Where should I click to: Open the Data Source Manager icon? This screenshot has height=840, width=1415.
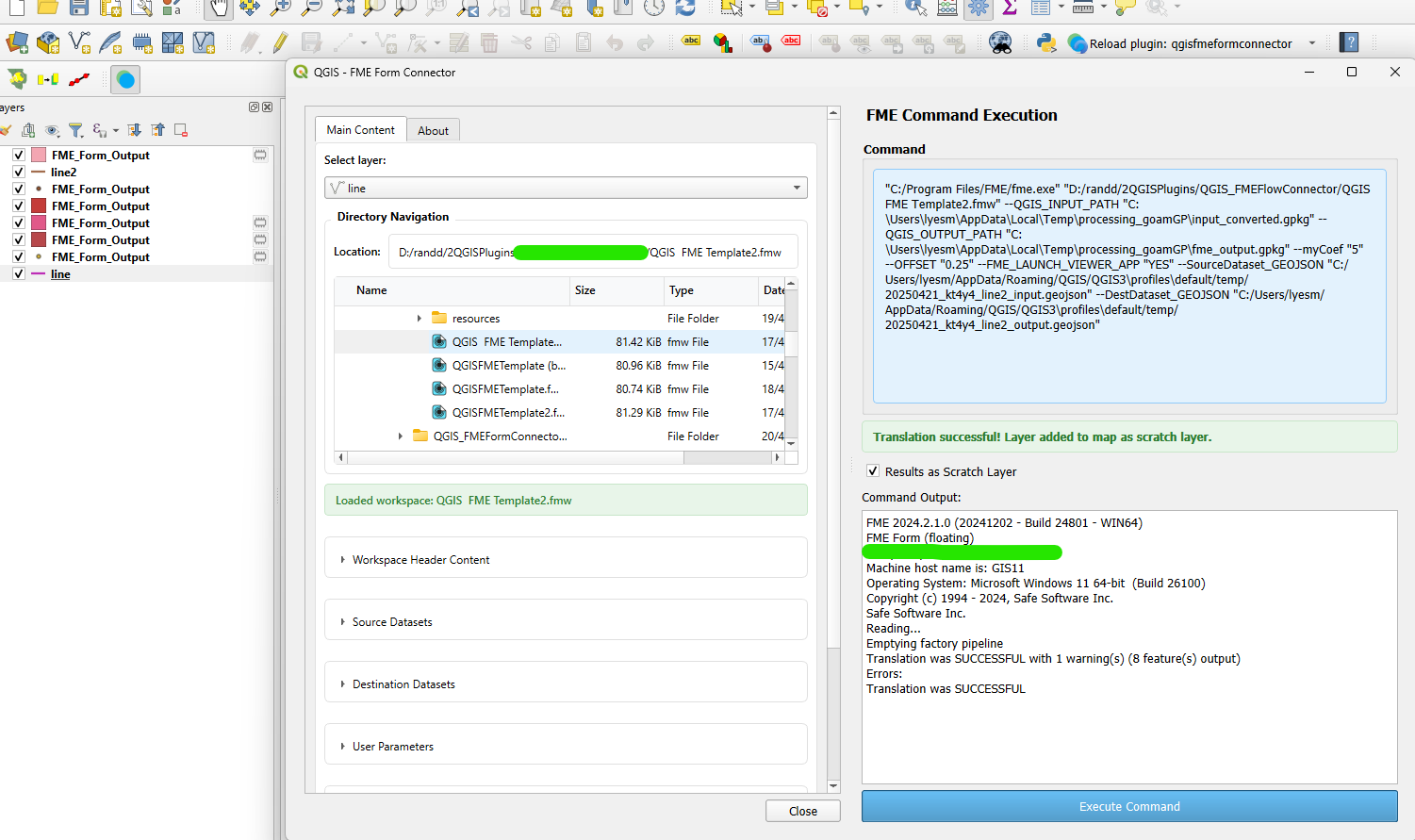point(17,43)
